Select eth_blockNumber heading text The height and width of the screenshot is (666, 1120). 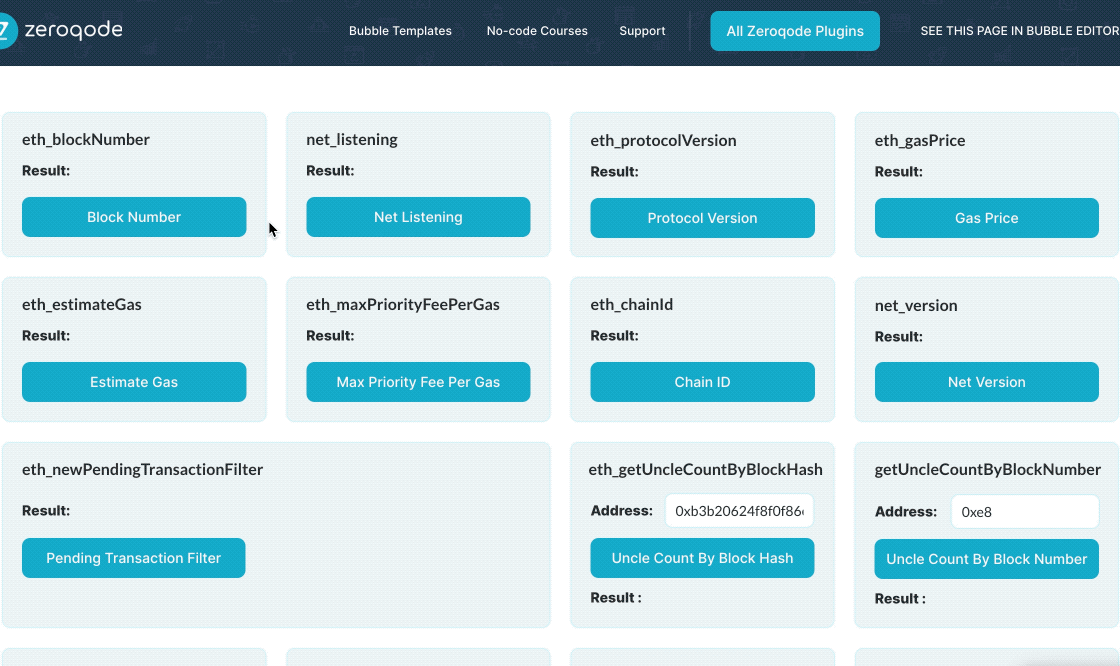86,139
